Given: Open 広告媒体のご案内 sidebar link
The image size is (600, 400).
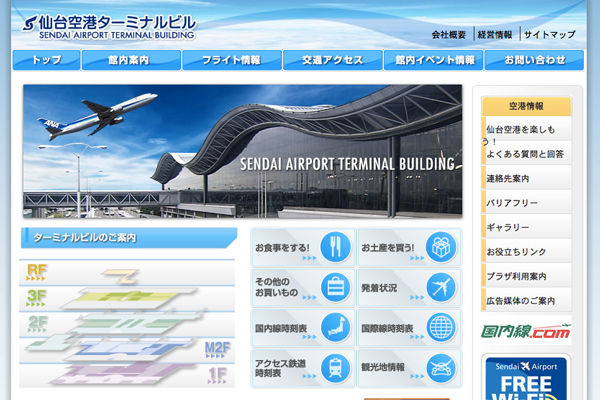Looking at the screenshot, I should pyautogui.click(x=527, y=300).
